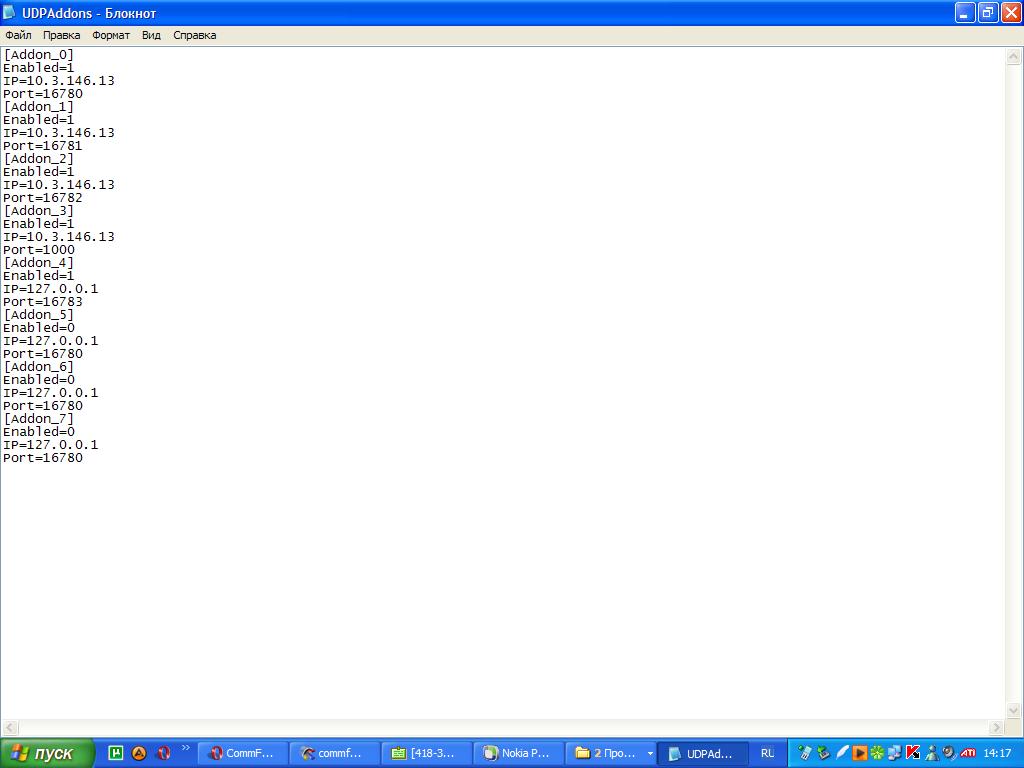Click the пуск Start button
This screenshot has width=1024, height=768.
(46, 753)
